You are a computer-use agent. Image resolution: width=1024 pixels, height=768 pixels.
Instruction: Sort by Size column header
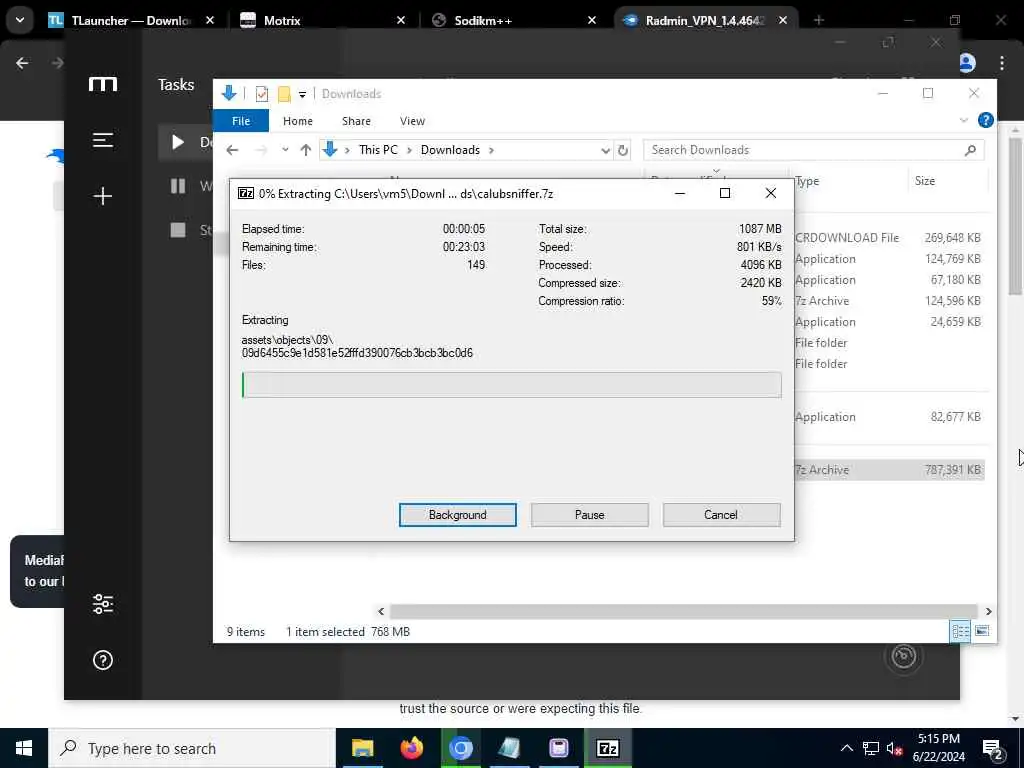[x=925, y=181]
